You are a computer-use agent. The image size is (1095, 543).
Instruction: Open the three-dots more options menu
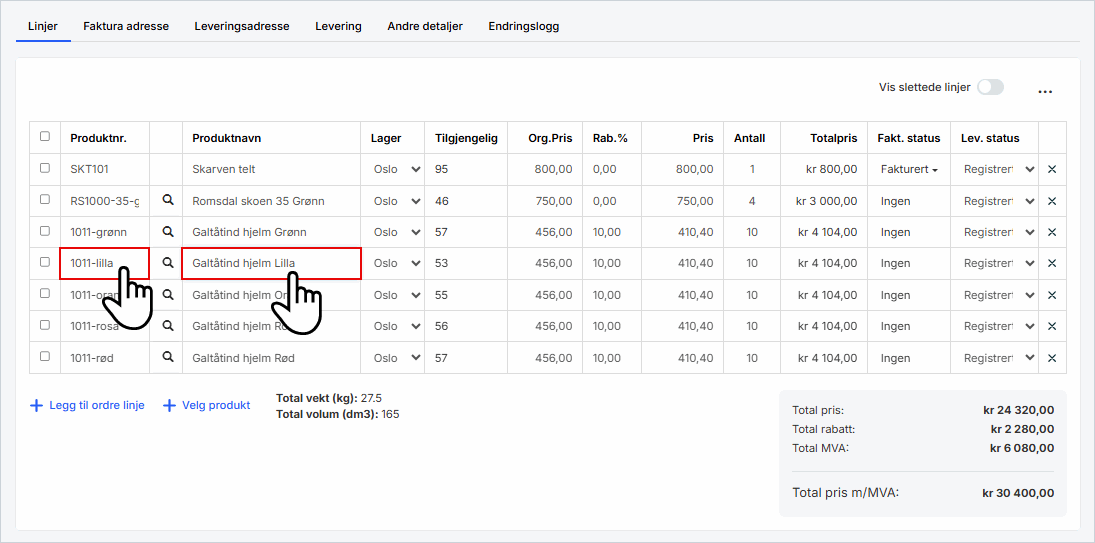coord(1045,91)
